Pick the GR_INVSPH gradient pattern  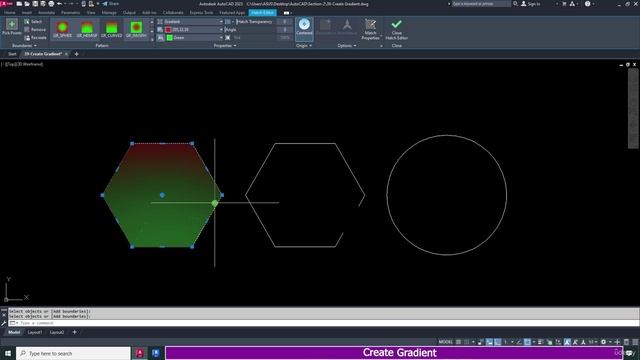(136, 29)
